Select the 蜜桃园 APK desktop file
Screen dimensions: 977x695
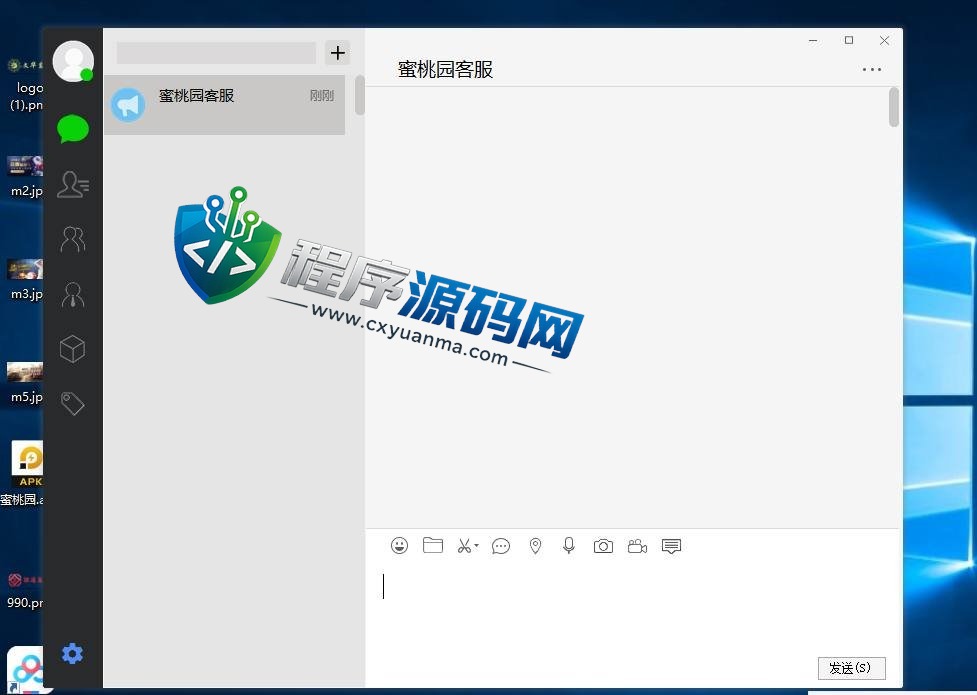(x=22, y=473)
